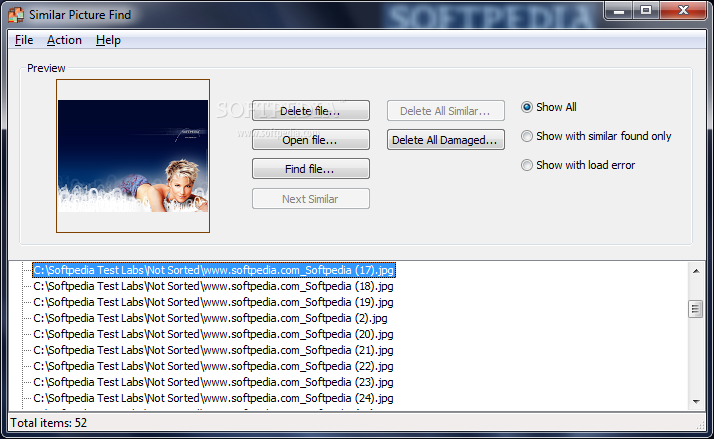This screenshot has height=439, width=714.
Task: Select the Softpedia (24).jpg row
Action: [213, 398]
